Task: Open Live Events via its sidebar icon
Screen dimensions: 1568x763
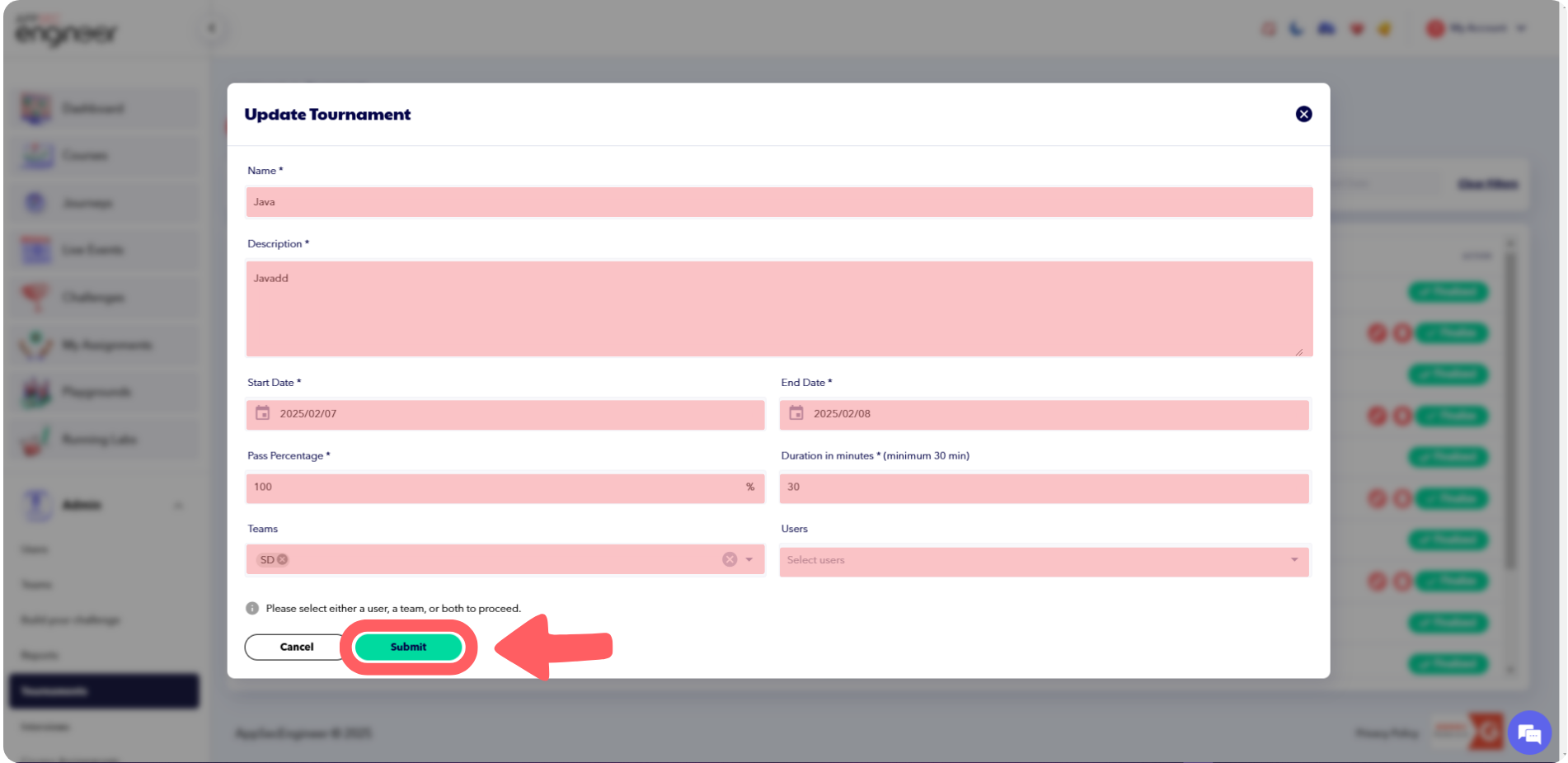Action: pos(35,249)
